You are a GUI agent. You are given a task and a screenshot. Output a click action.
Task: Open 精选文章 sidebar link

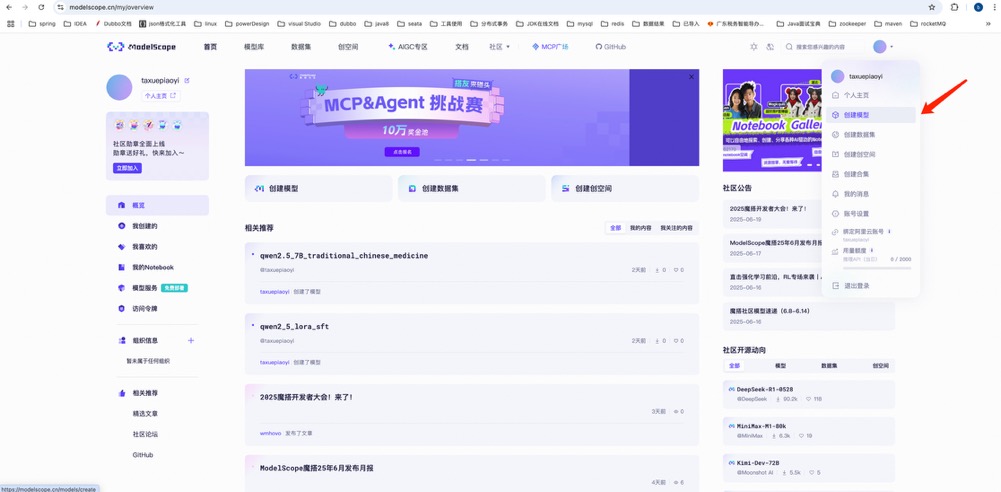pyautogui.click(x=145, y=414)
